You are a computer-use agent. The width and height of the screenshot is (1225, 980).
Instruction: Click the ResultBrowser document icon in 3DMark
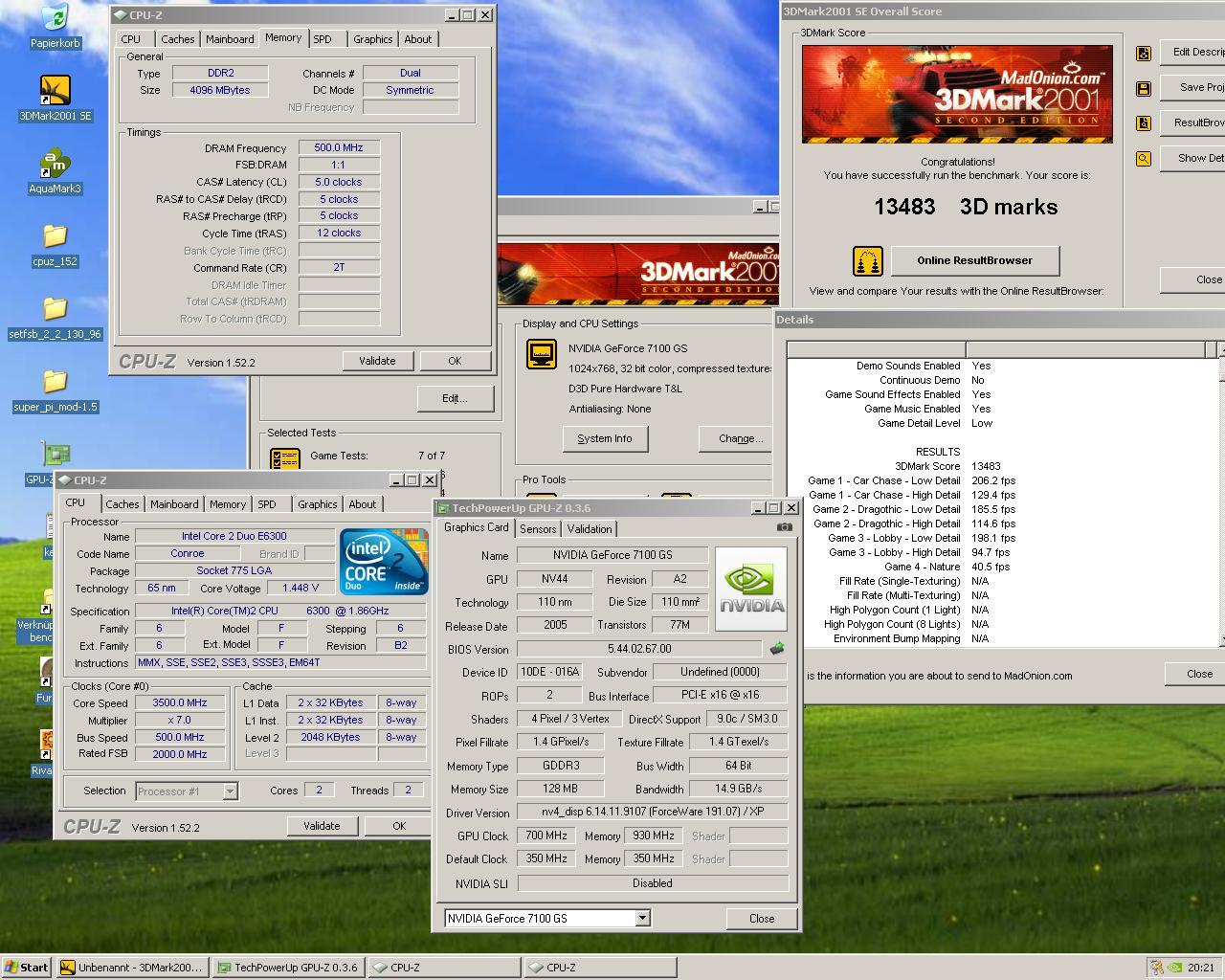(x=1143, y=122)
